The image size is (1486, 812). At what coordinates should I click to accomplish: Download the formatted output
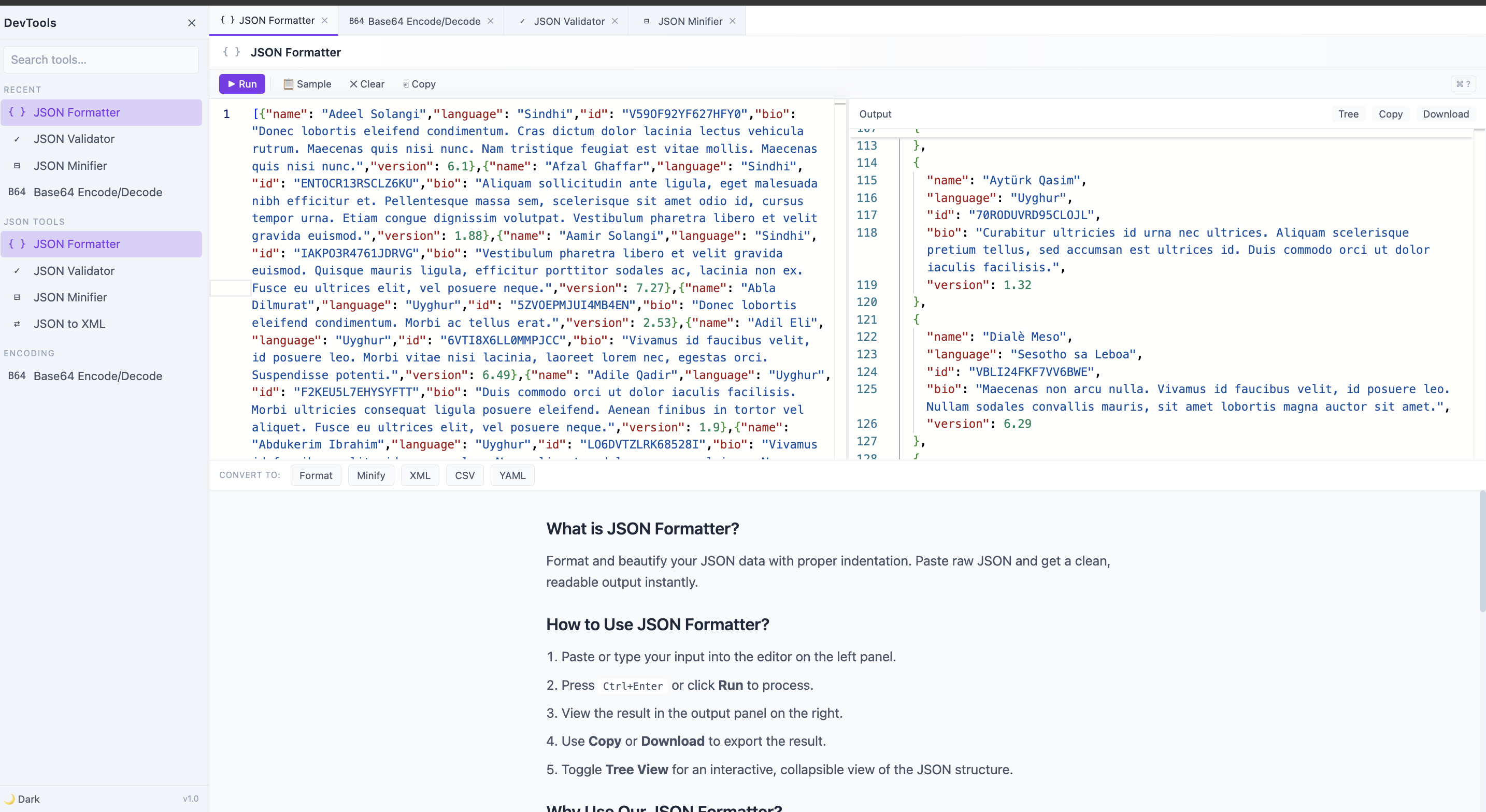click(1446, 113)
